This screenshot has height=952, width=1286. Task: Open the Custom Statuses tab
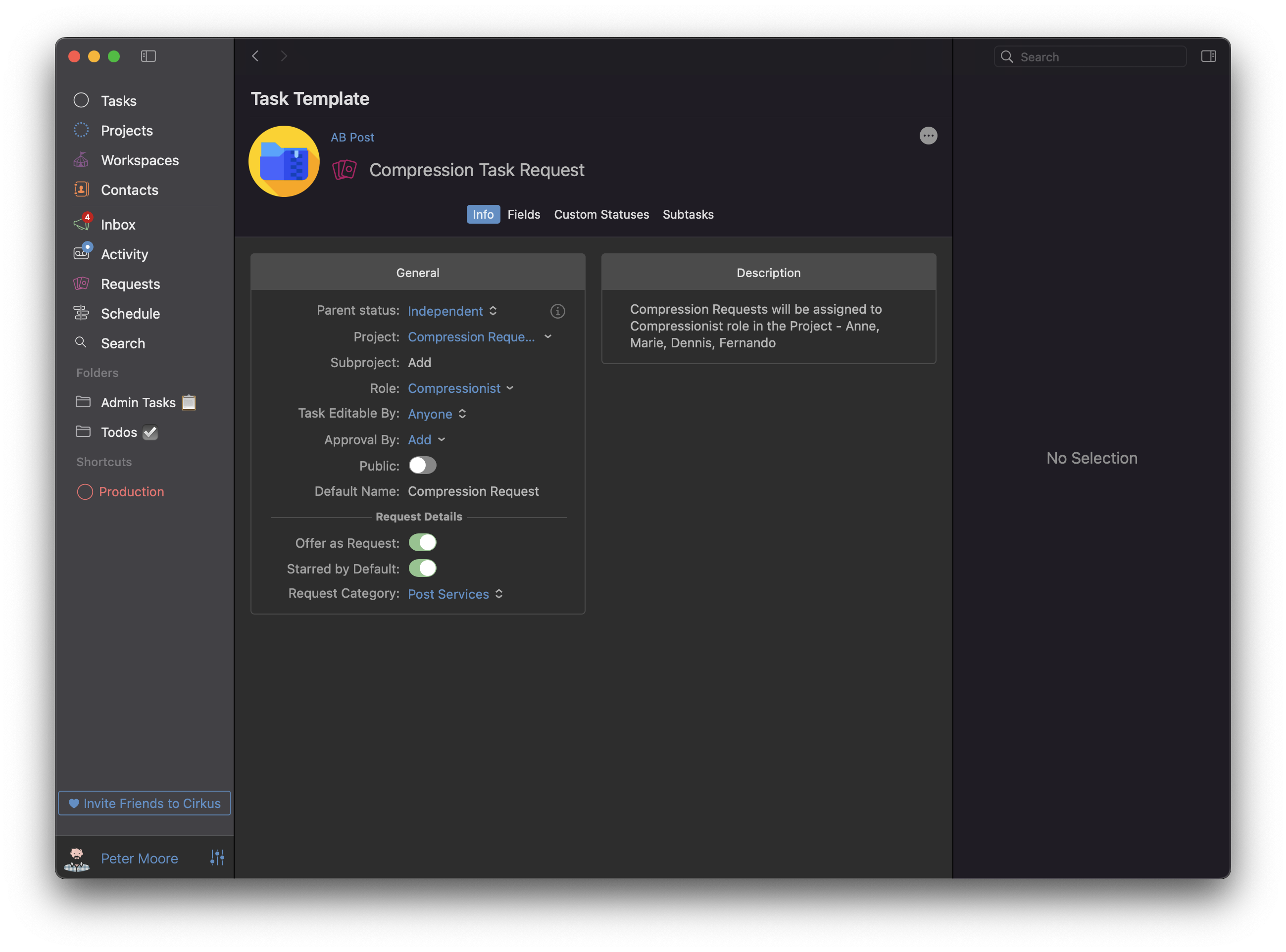tap(600, 214)
